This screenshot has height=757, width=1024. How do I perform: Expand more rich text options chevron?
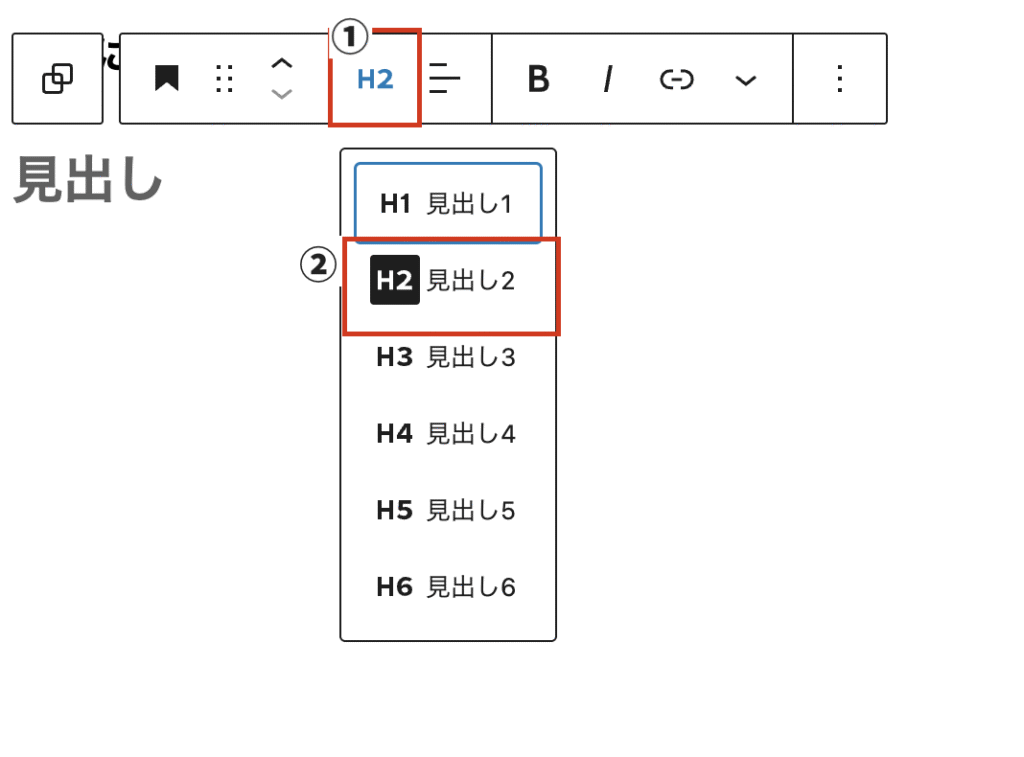coord(746,80)
